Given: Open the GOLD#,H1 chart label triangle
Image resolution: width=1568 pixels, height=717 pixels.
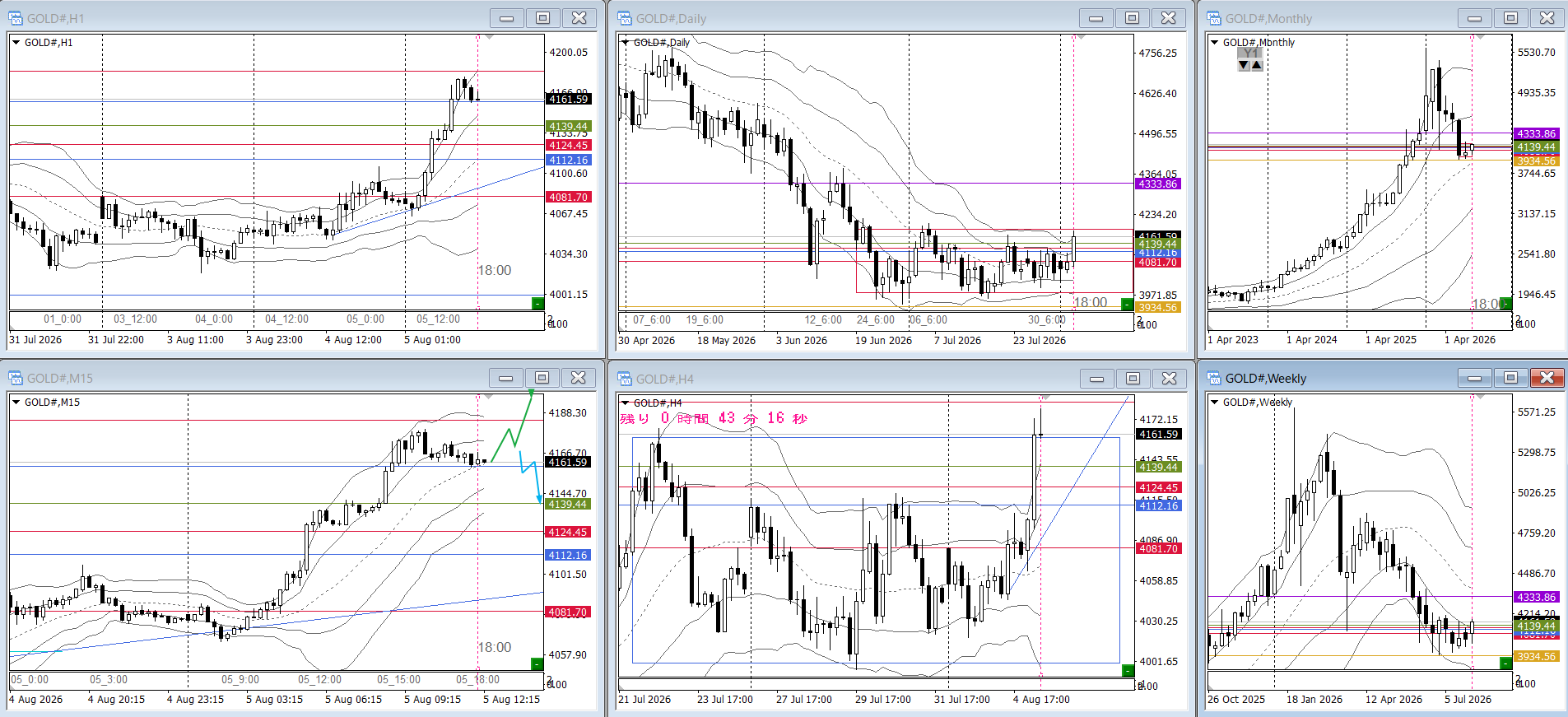Looking at the screenshot, I should pyautogui.click(x=16, y=42).
